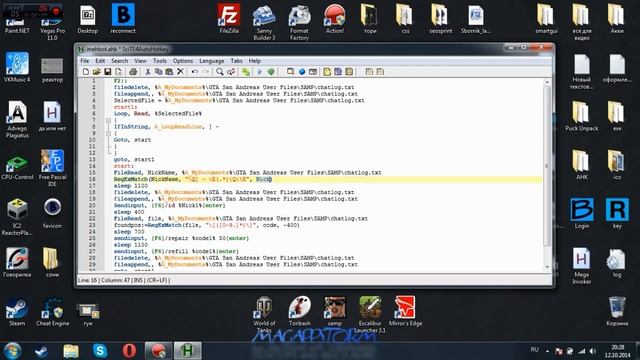Viewport: 640px width, 360px height.
Task: Open FileZilla desktop icon
Action: click(229, 18)
